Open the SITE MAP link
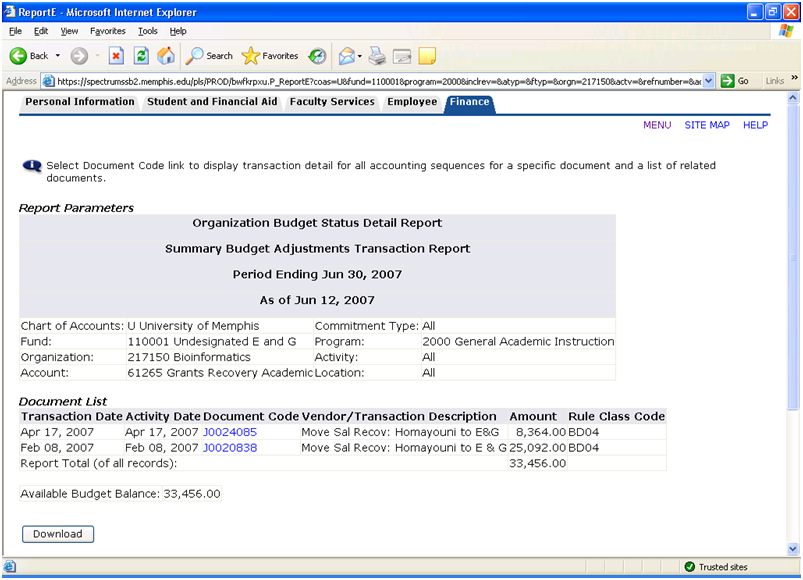This screenshot has height=580, width=803. [706, 126]
